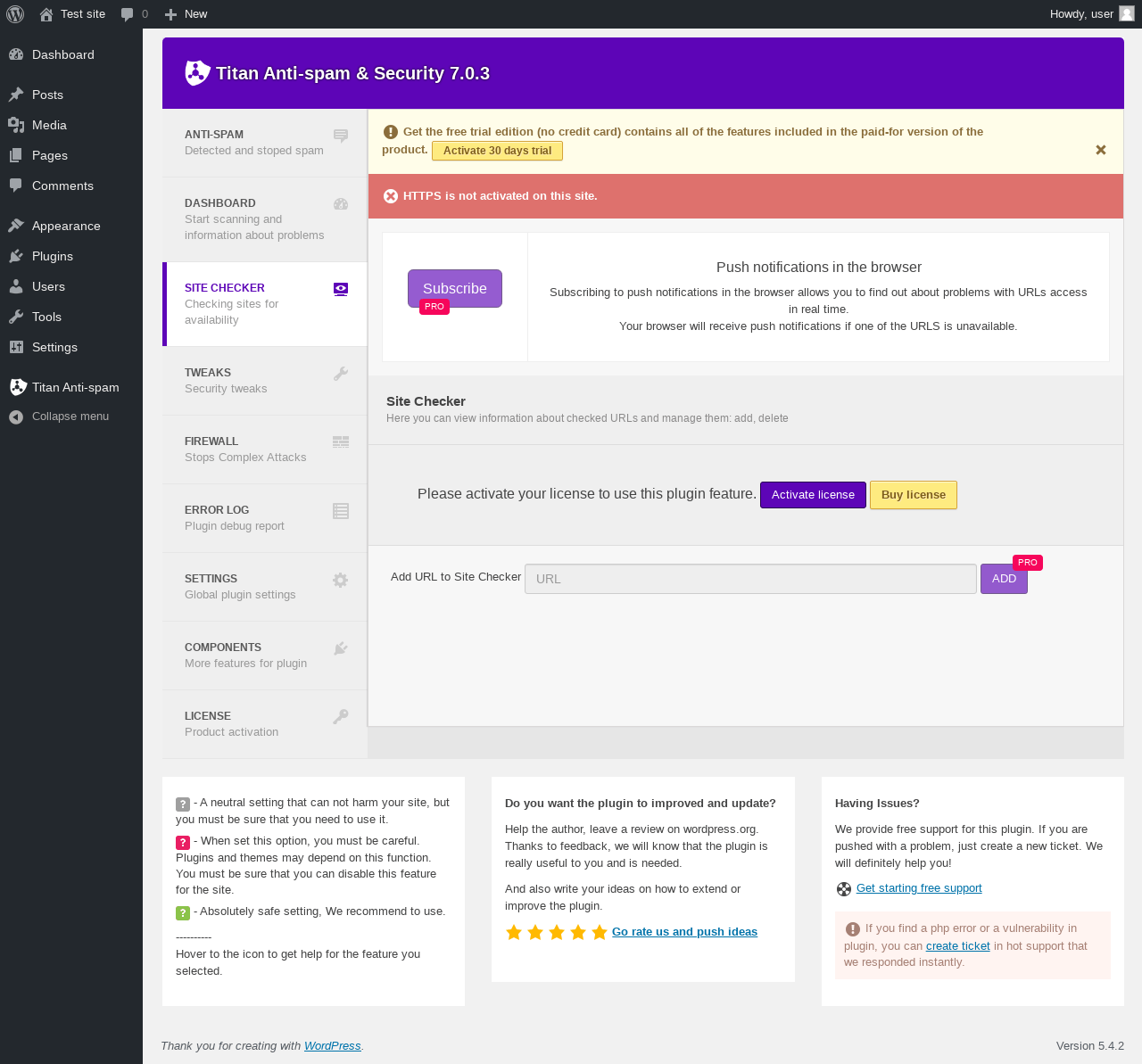This screenshot has height=1064, width=1142.
Task: Click the Dashboard gauge icon in sidebar
Action: tap(16, 54)
